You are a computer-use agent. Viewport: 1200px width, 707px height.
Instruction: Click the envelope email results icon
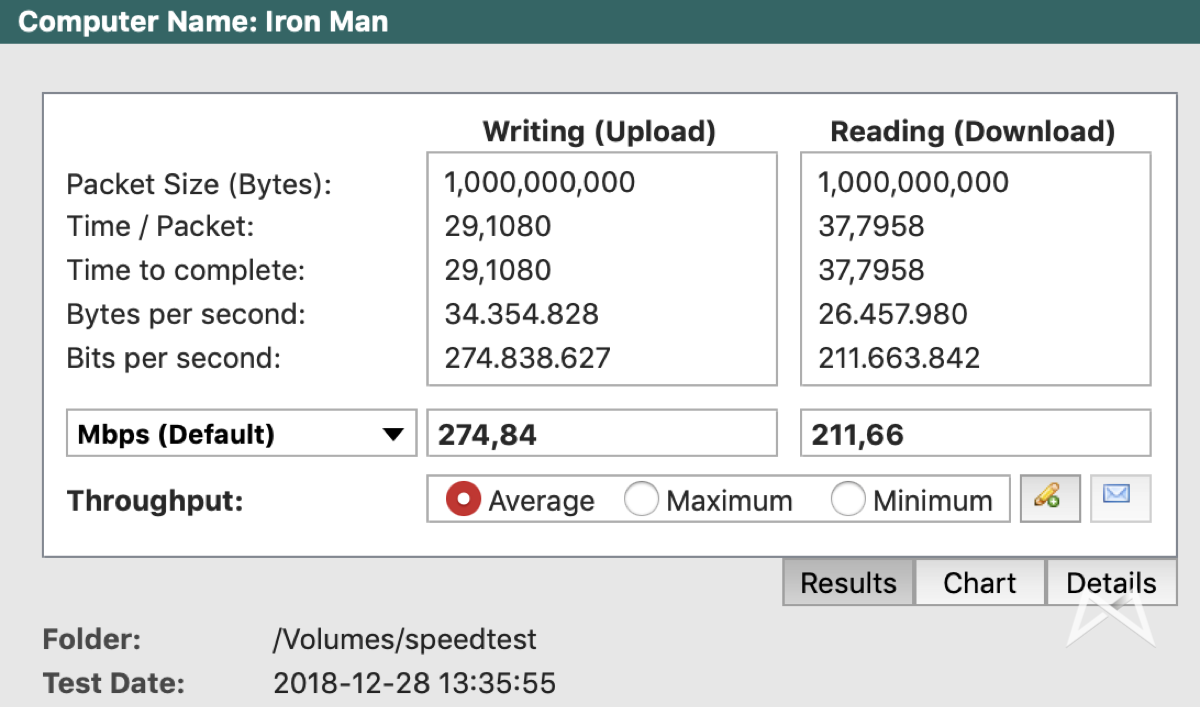1119,497
